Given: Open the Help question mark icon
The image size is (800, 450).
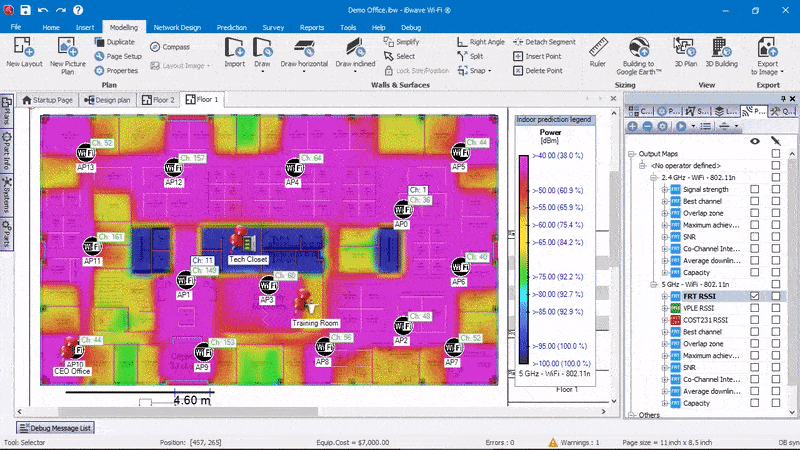Looking at the screenshot, I should (78, 10).
